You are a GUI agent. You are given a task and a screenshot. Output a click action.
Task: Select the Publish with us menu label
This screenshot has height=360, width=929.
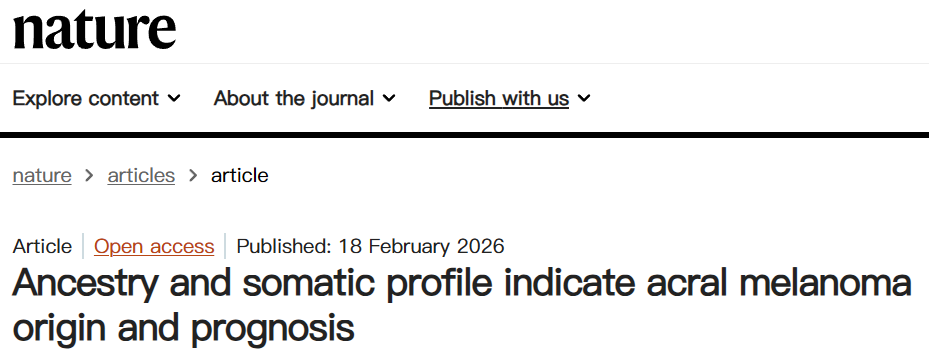(x=499, y=98)
